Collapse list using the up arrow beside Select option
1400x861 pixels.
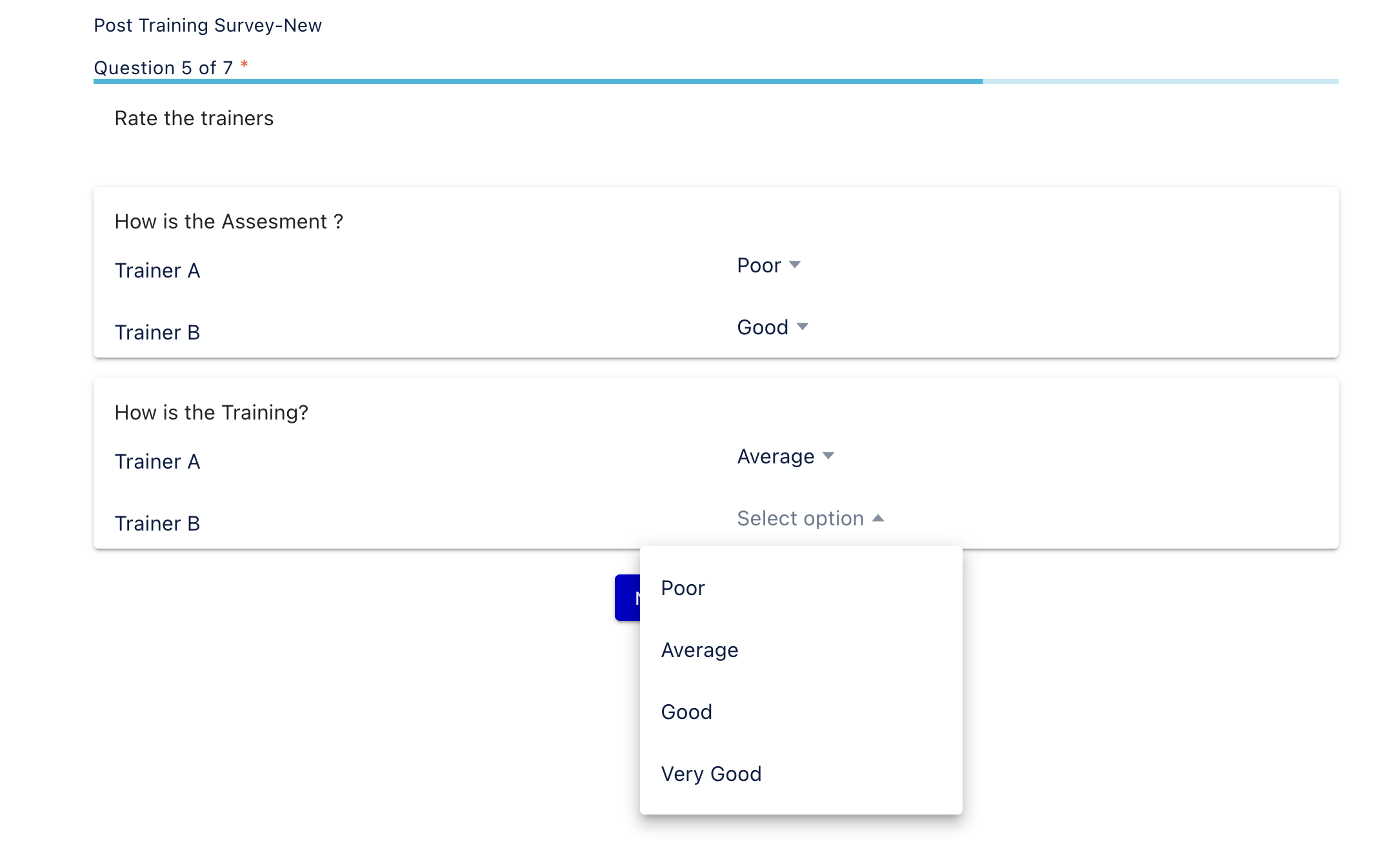(878, 518)
